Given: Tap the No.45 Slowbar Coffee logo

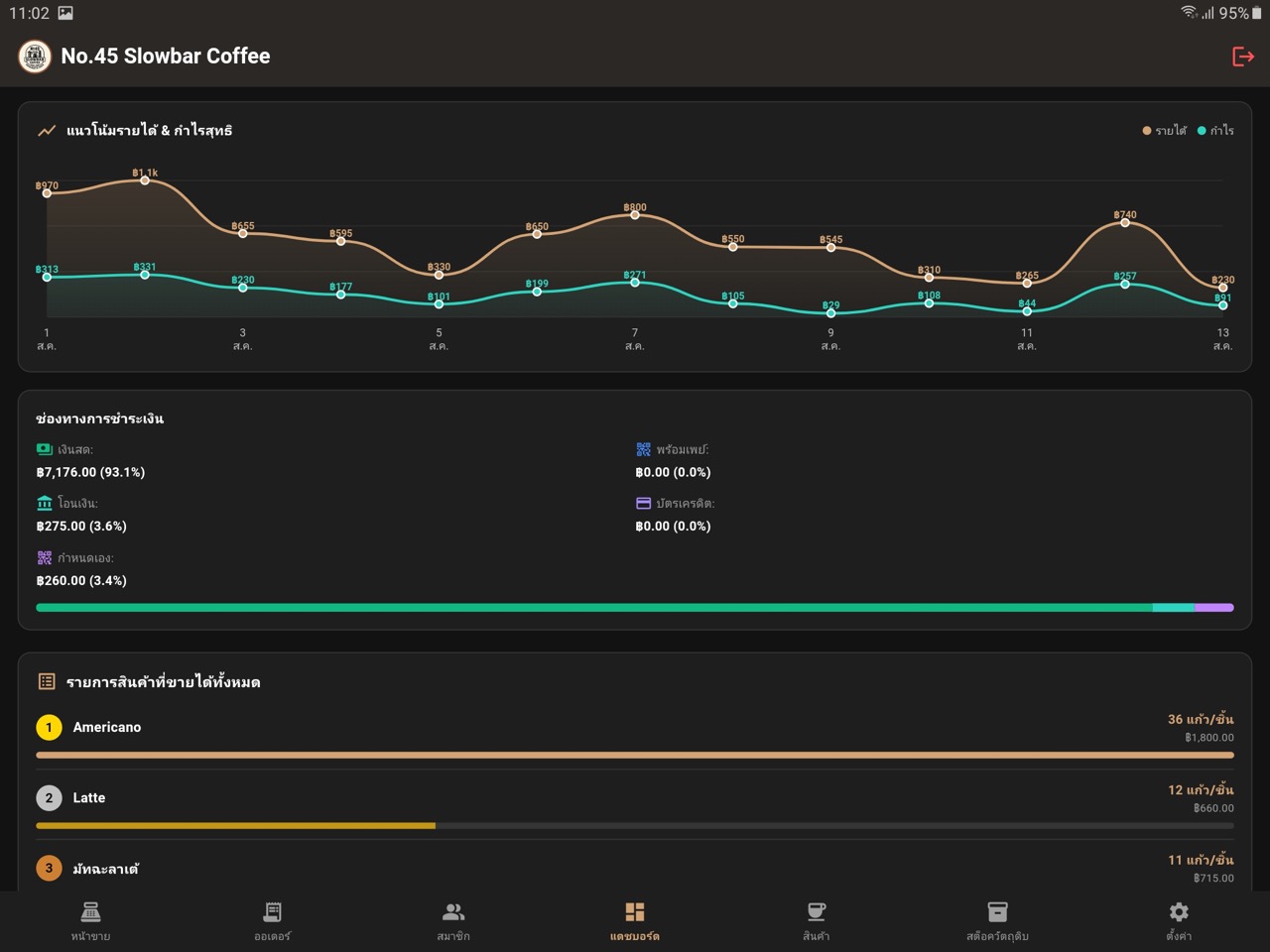Looking at the screenshot, I should 35,57.
